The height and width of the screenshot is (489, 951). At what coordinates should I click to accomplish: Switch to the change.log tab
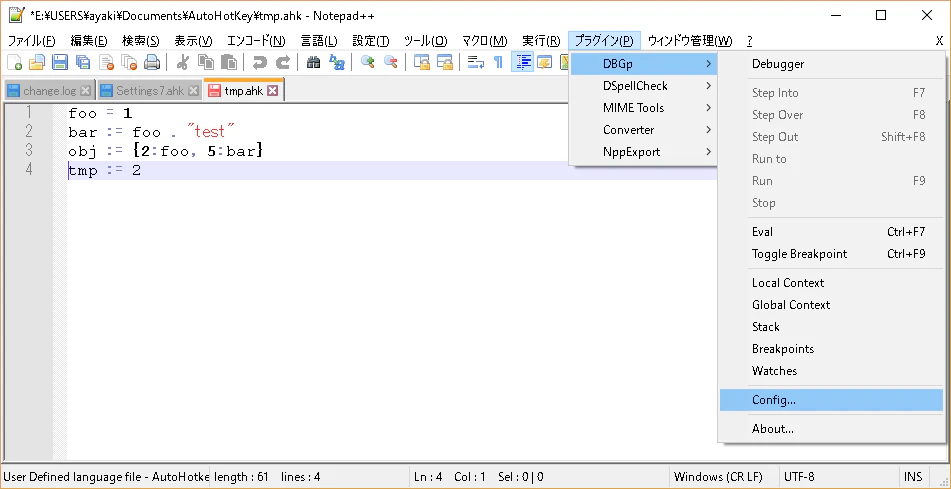click(x=49, y=91)
